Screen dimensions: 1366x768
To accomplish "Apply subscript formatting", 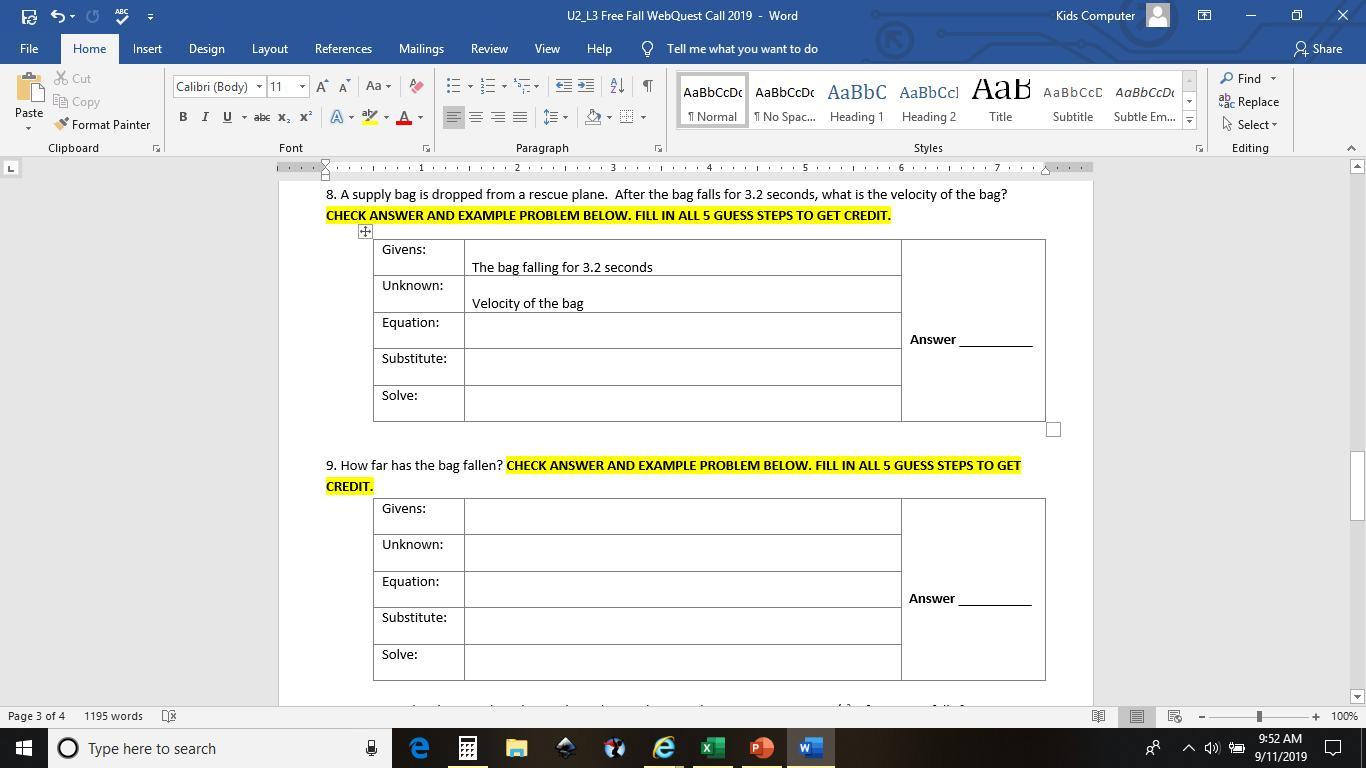I will (284, 118).
